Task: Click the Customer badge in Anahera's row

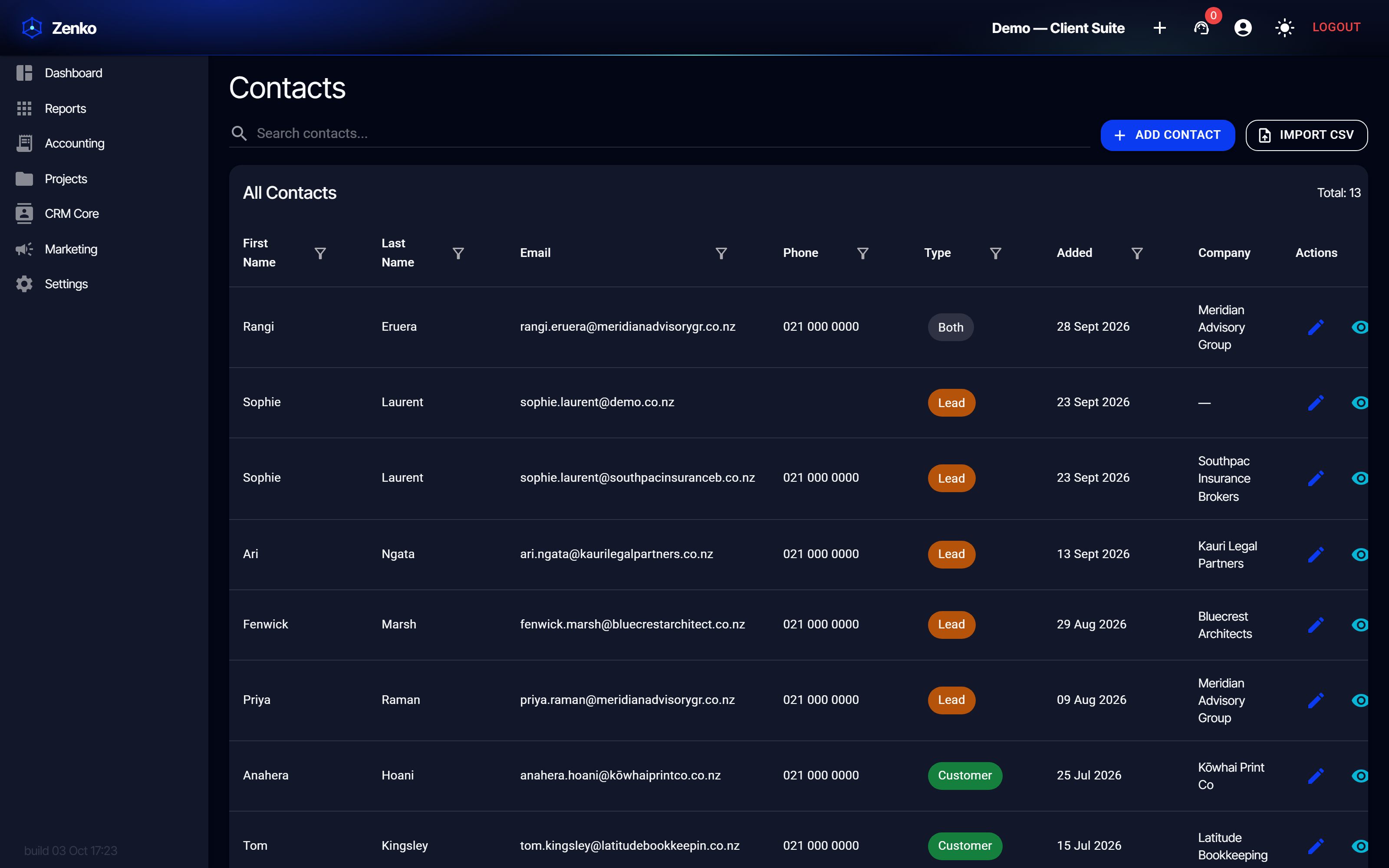Action: coord(965,776)
